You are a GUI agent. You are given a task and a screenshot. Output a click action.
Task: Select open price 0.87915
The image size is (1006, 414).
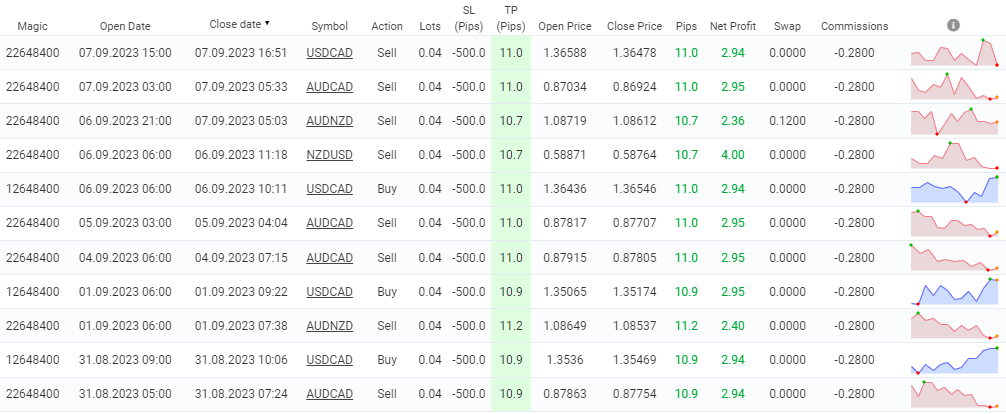pos(565,257)
